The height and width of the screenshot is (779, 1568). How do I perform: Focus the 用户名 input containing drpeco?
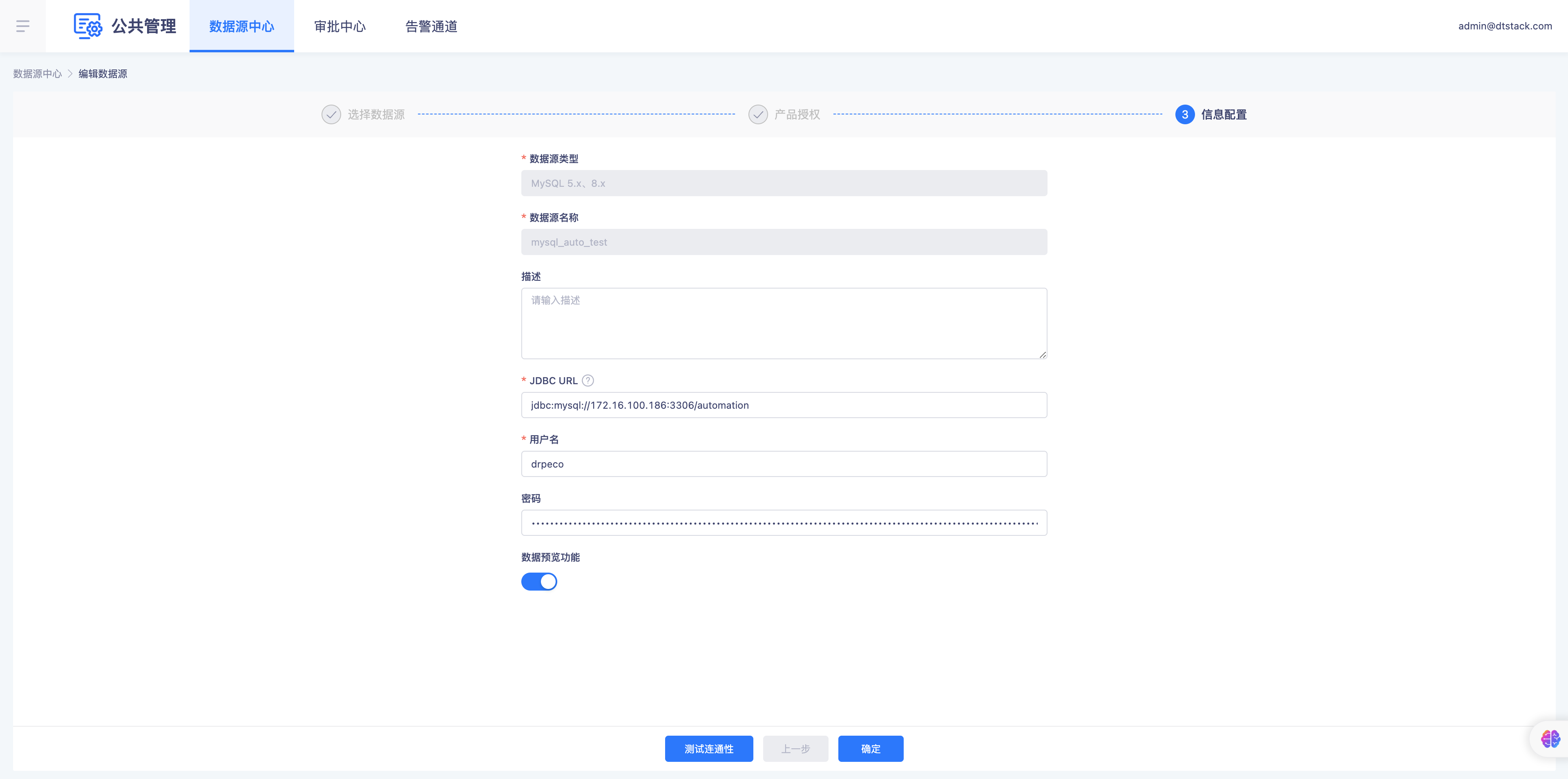coord(784,464)
